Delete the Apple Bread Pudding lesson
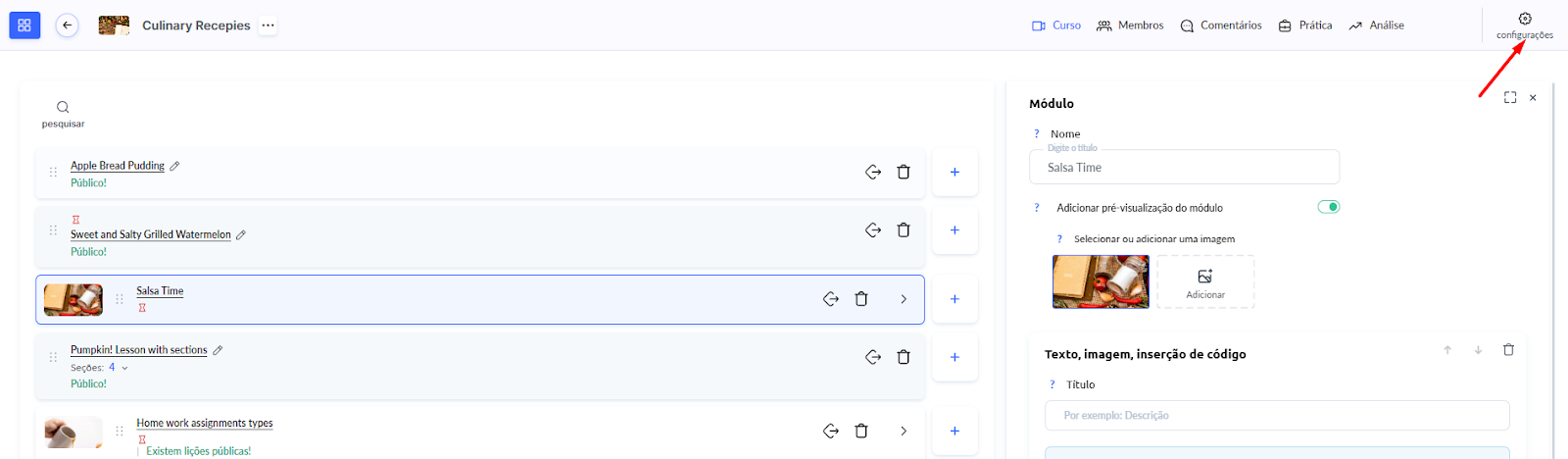This screenshot has width=1568, height=459. coord(904,172)
